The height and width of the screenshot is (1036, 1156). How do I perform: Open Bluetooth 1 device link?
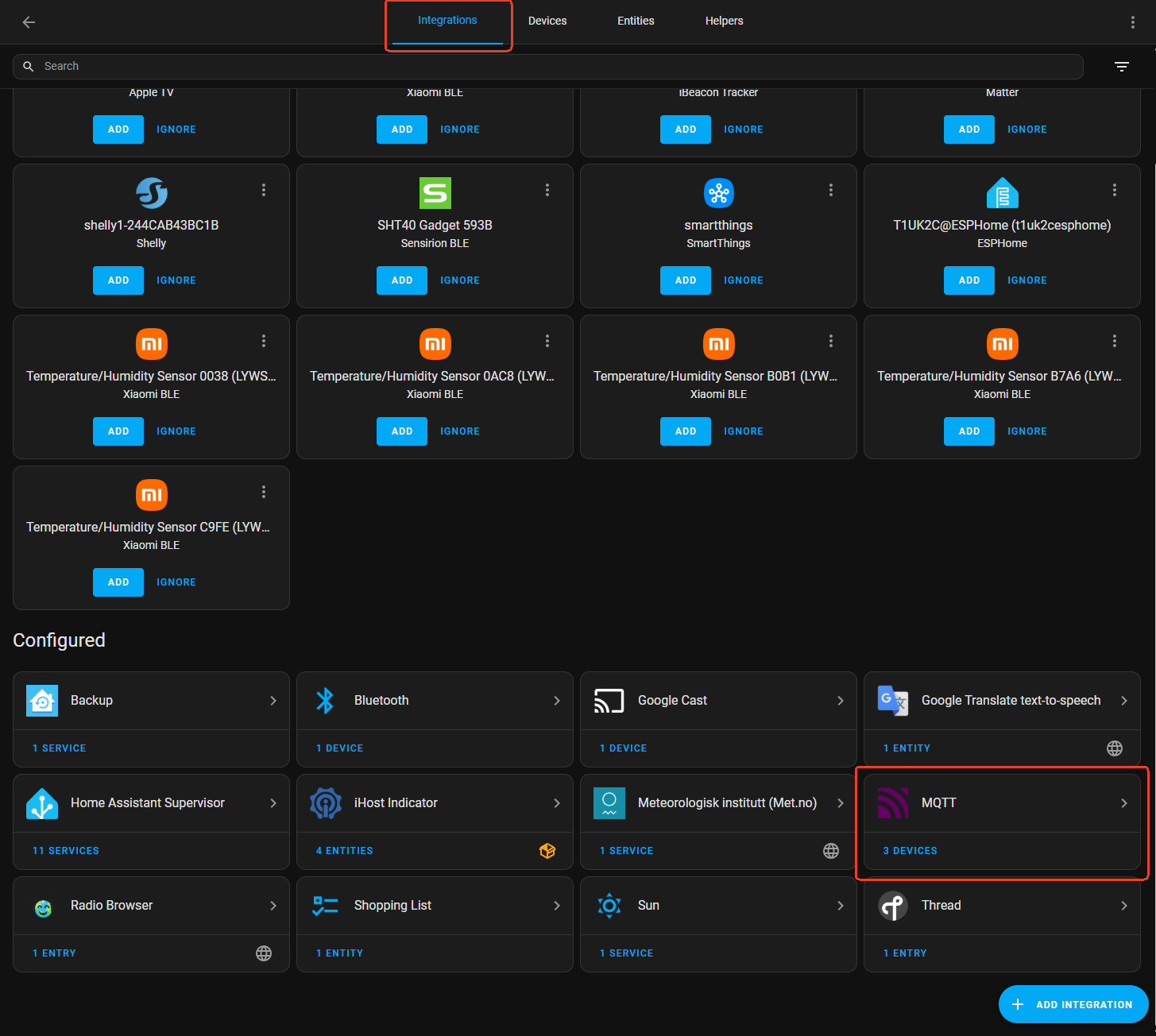pos(339,748)
